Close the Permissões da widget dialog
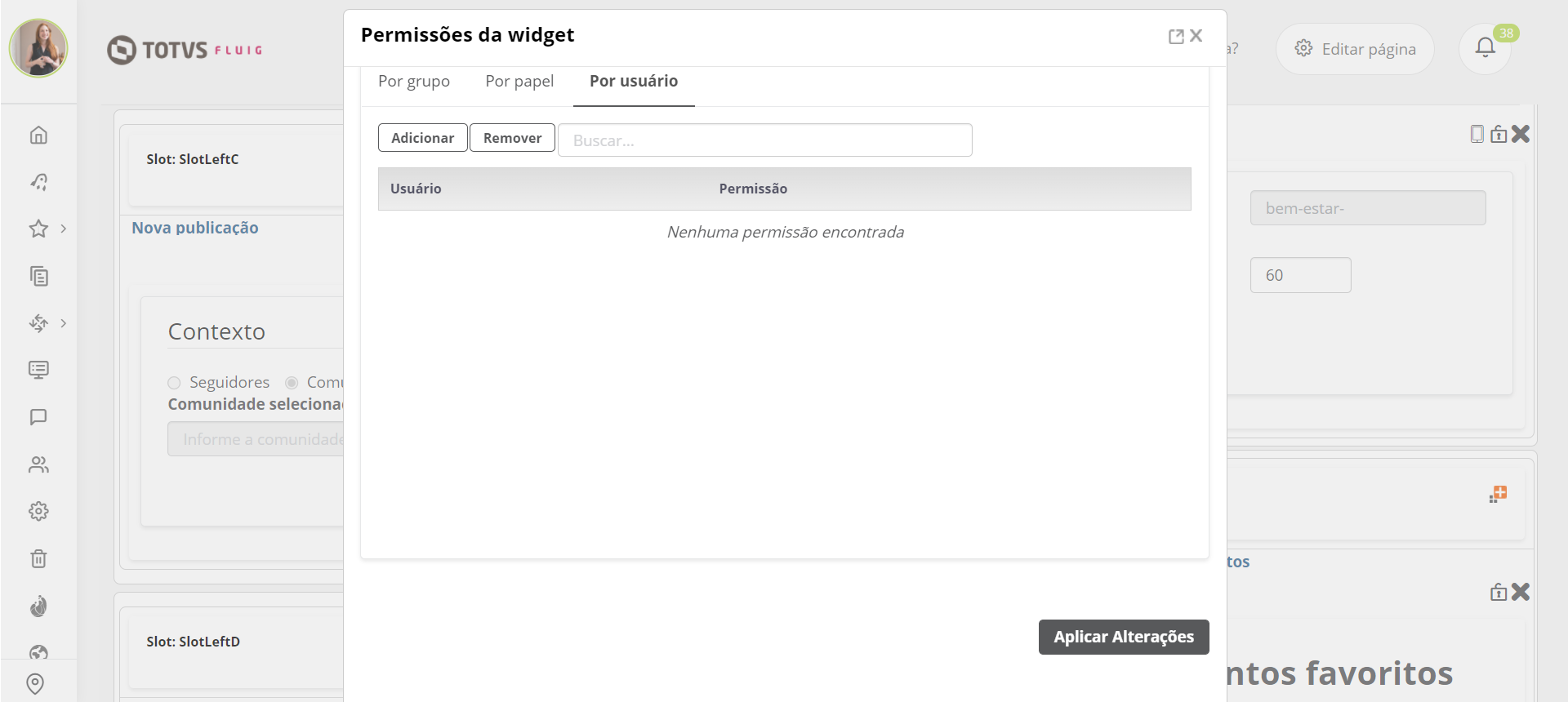The image size is (1568, 702). point(1196,36)
